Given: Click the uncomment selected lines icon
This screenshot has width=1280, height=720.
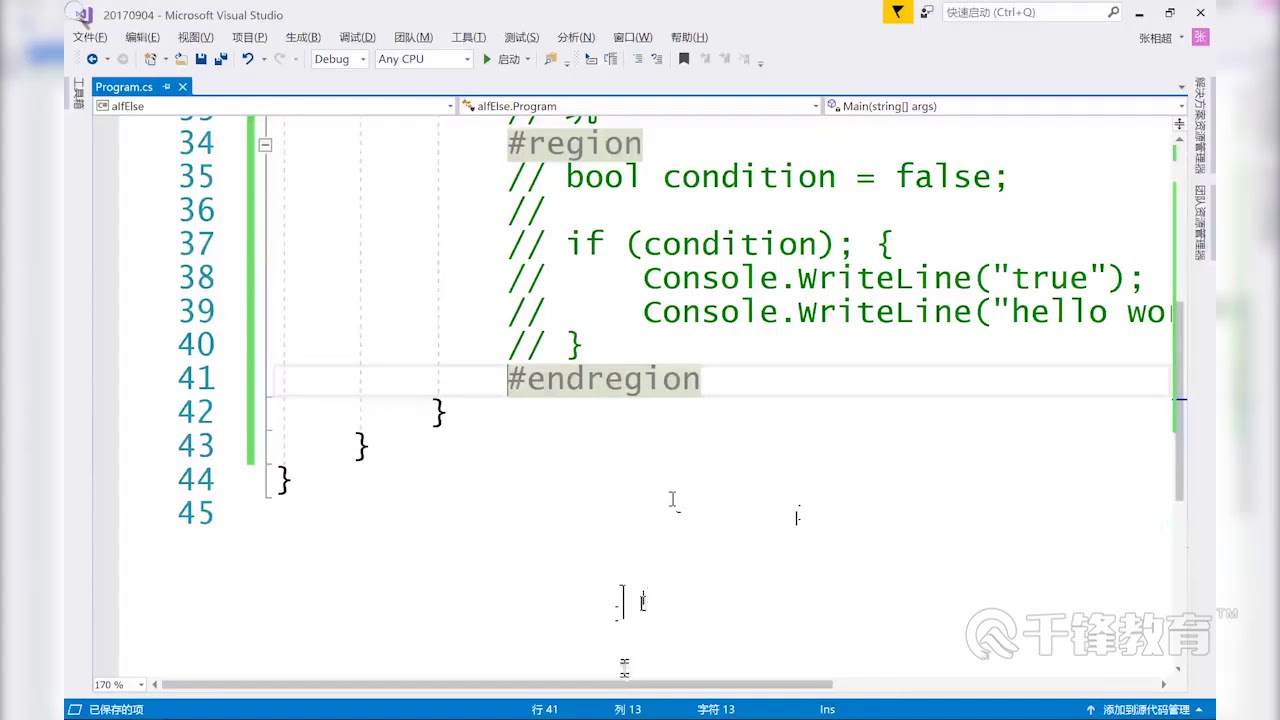Looking at the screenshot, I should click(x=656, y=59).
